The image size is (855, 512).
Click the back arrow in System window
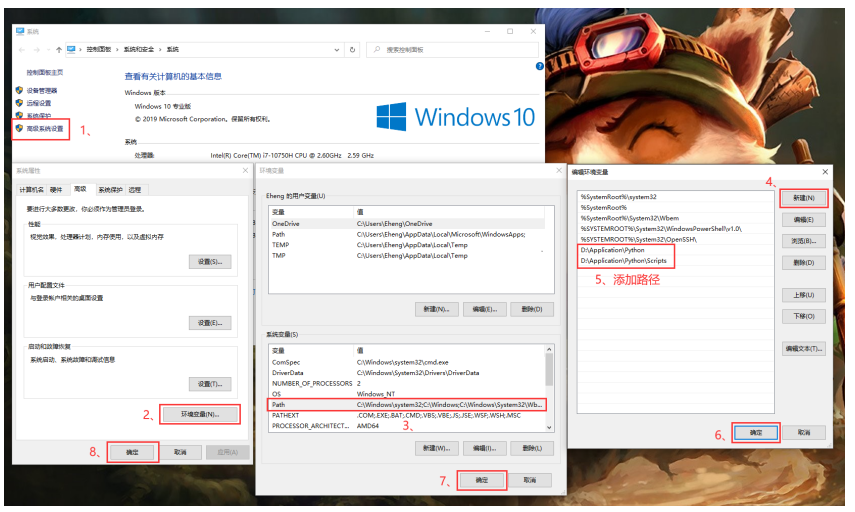(x=22, y=50)
